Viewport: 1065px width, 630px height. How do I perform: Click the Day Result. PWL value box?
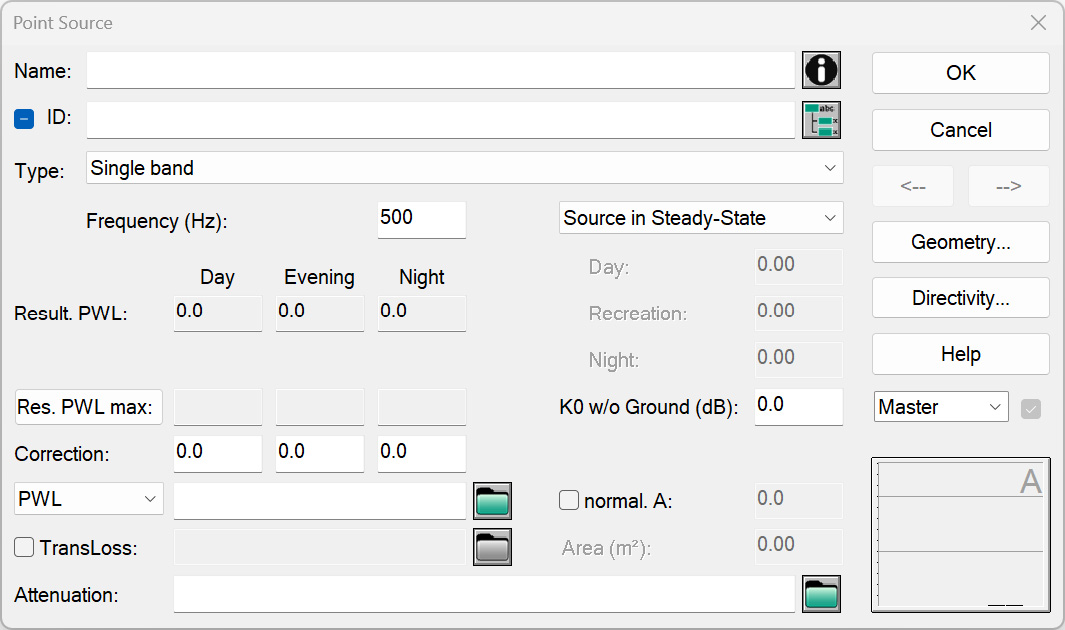(x=218, y=313)
